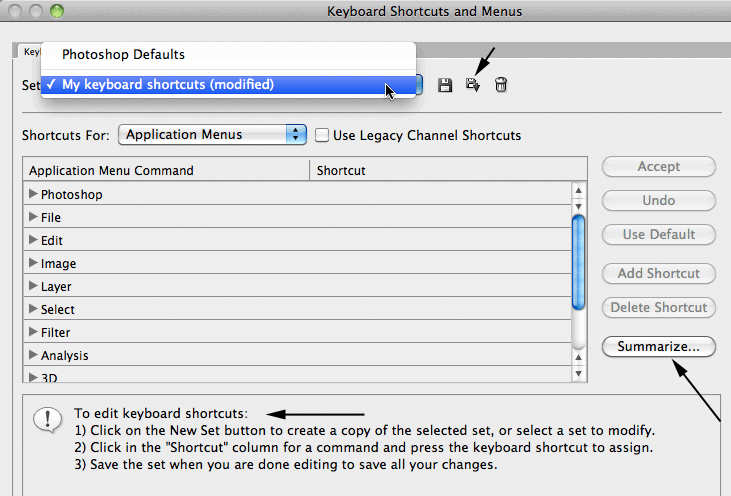Click the 'Filter' row label
The height and width of the screenshot is (496, 731).
pos(55,332)
